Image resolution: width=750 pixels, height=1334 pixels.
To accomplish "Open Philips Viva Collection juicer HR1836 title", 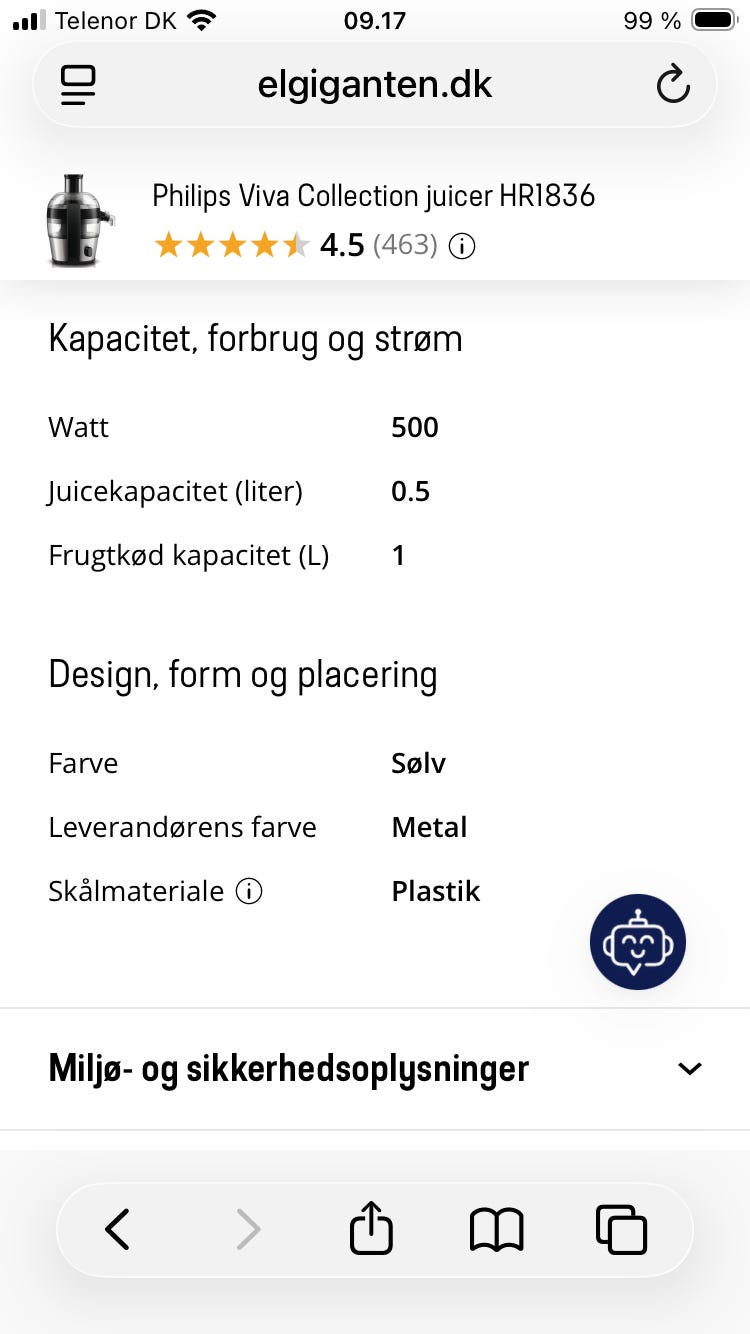I will click(373, 195).
